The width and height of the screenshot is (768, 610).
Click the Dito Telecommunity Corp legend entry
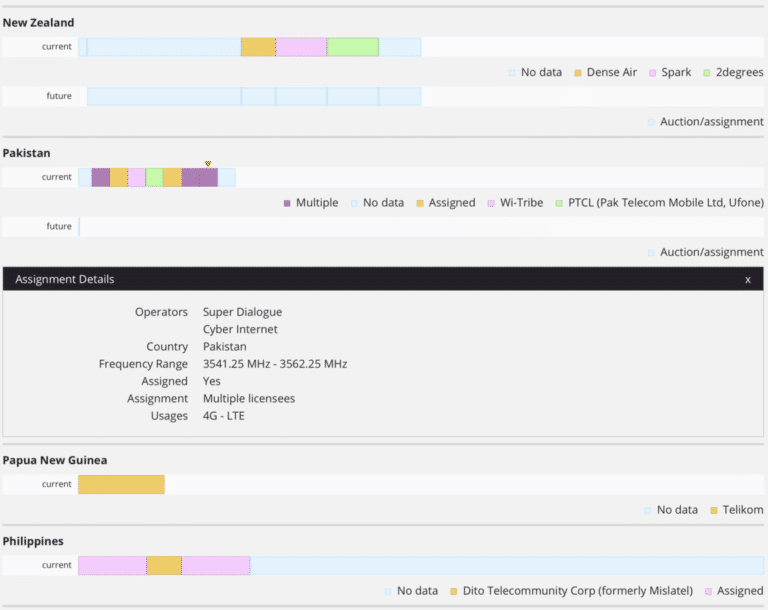coord(571,591)
